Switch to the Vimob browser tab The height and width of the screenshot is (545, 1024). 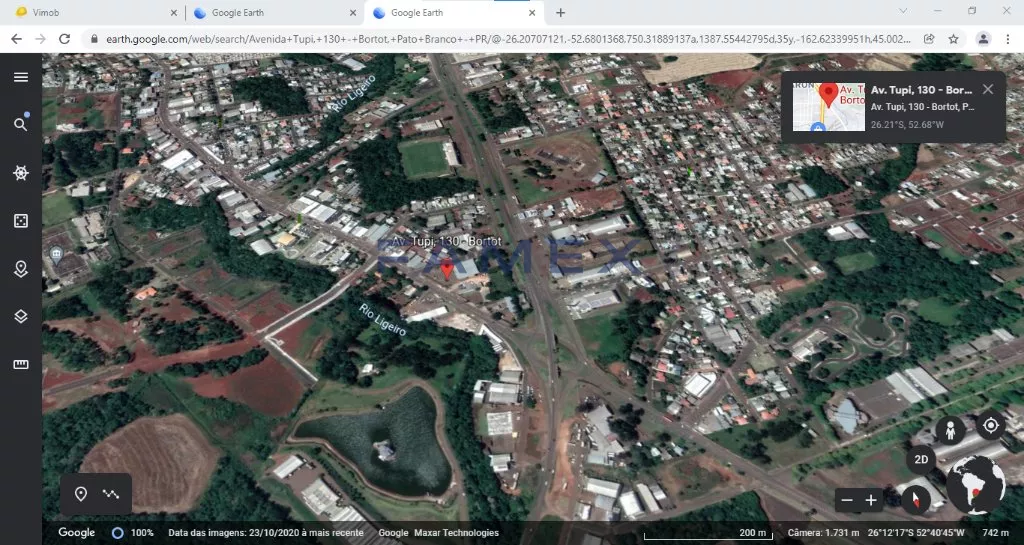coord(90,13)
